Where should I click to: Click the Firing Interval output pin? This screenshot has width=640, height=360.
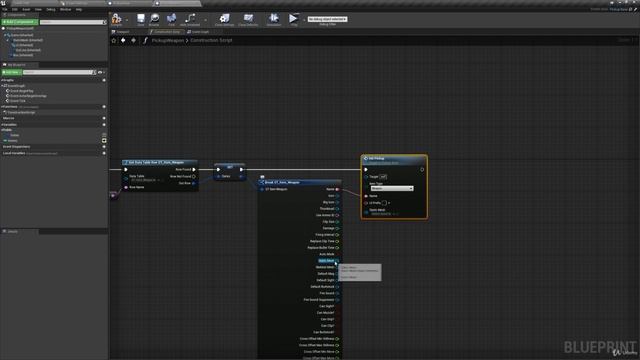pos(337,235)
